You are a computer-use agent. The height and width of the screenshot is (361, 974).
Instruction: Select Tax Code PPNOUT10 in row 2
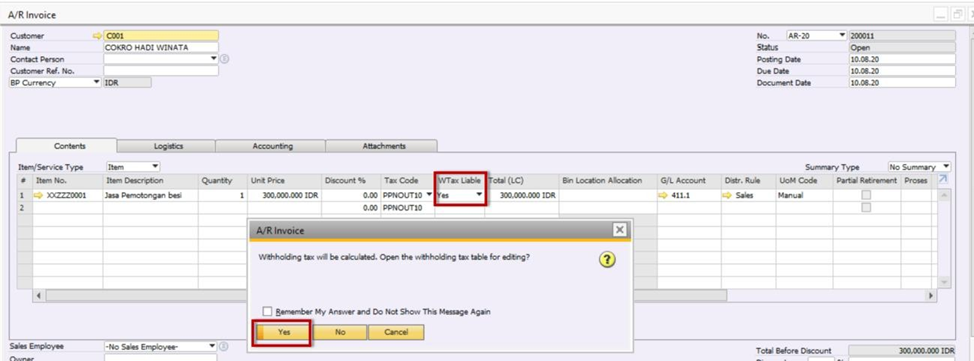click(407, 208)
